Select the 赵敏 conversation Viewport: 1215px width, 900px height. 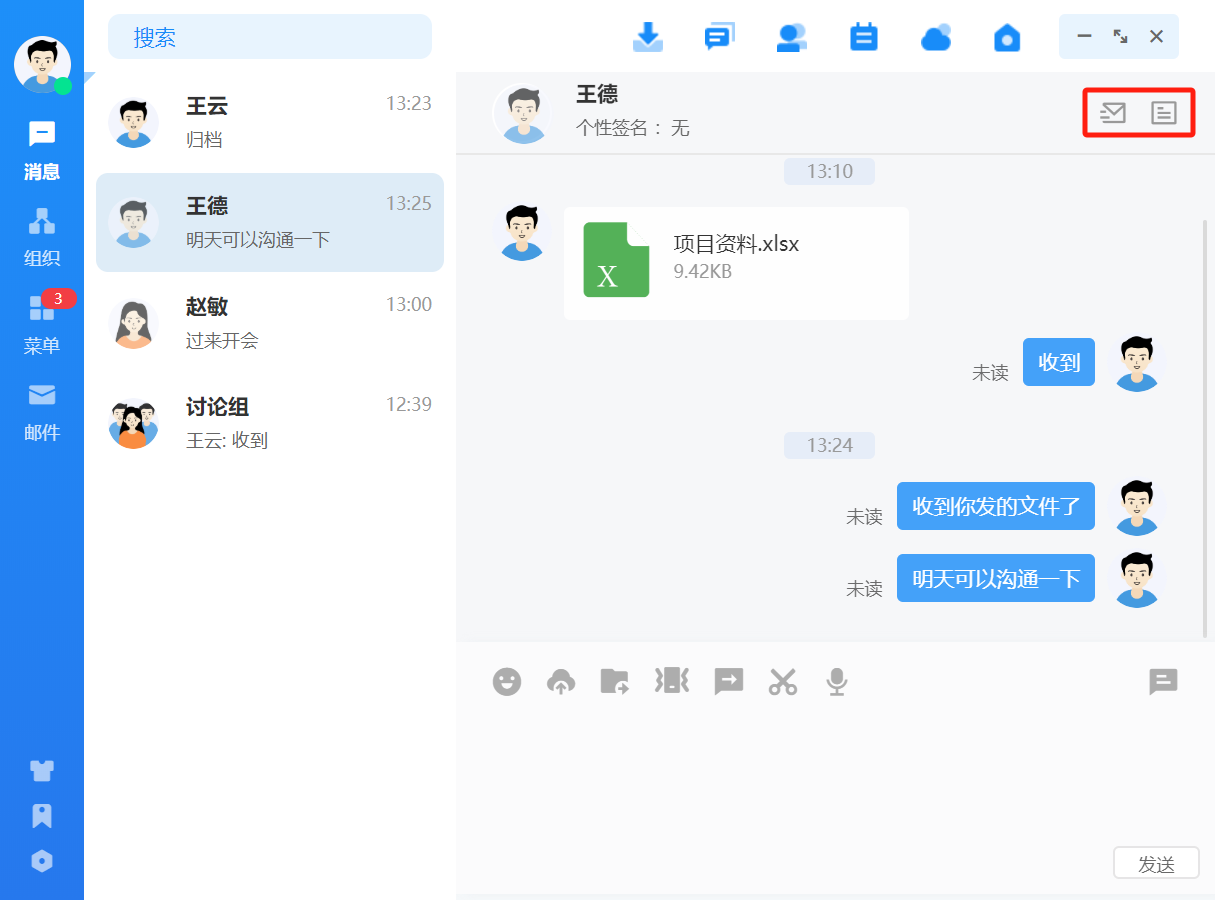pos(270,323)
